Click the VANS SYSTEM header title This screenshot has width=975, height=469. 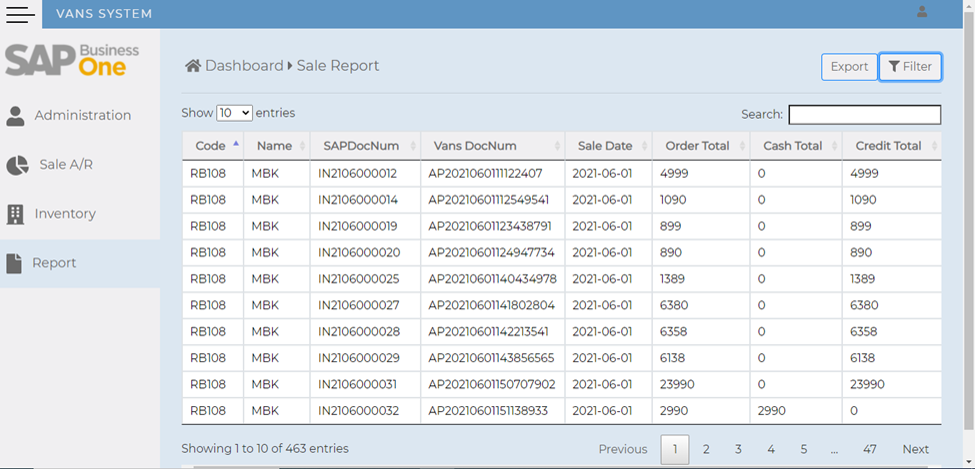coord(104,14)
